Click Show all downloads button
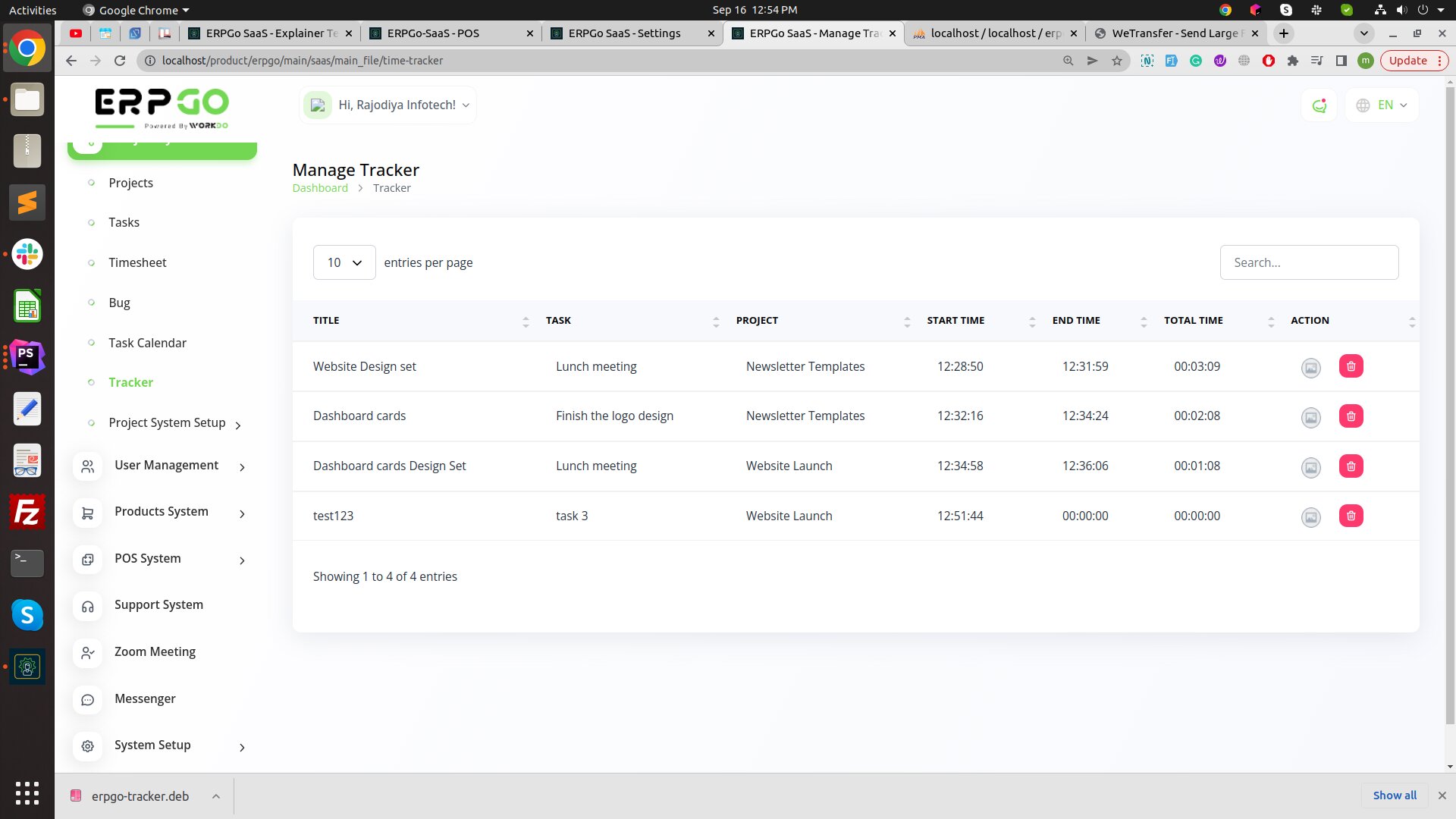This screenshot has width=1456, height=819. [1394, 795]
